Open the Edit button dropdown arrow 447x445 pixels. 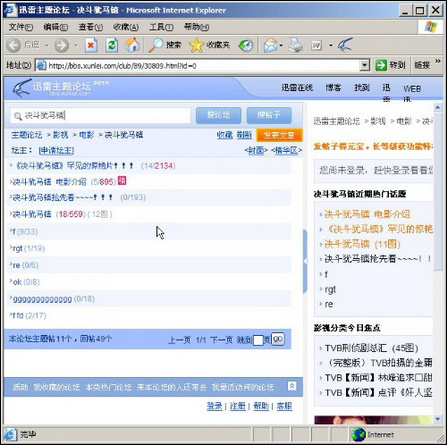point(330,45)
